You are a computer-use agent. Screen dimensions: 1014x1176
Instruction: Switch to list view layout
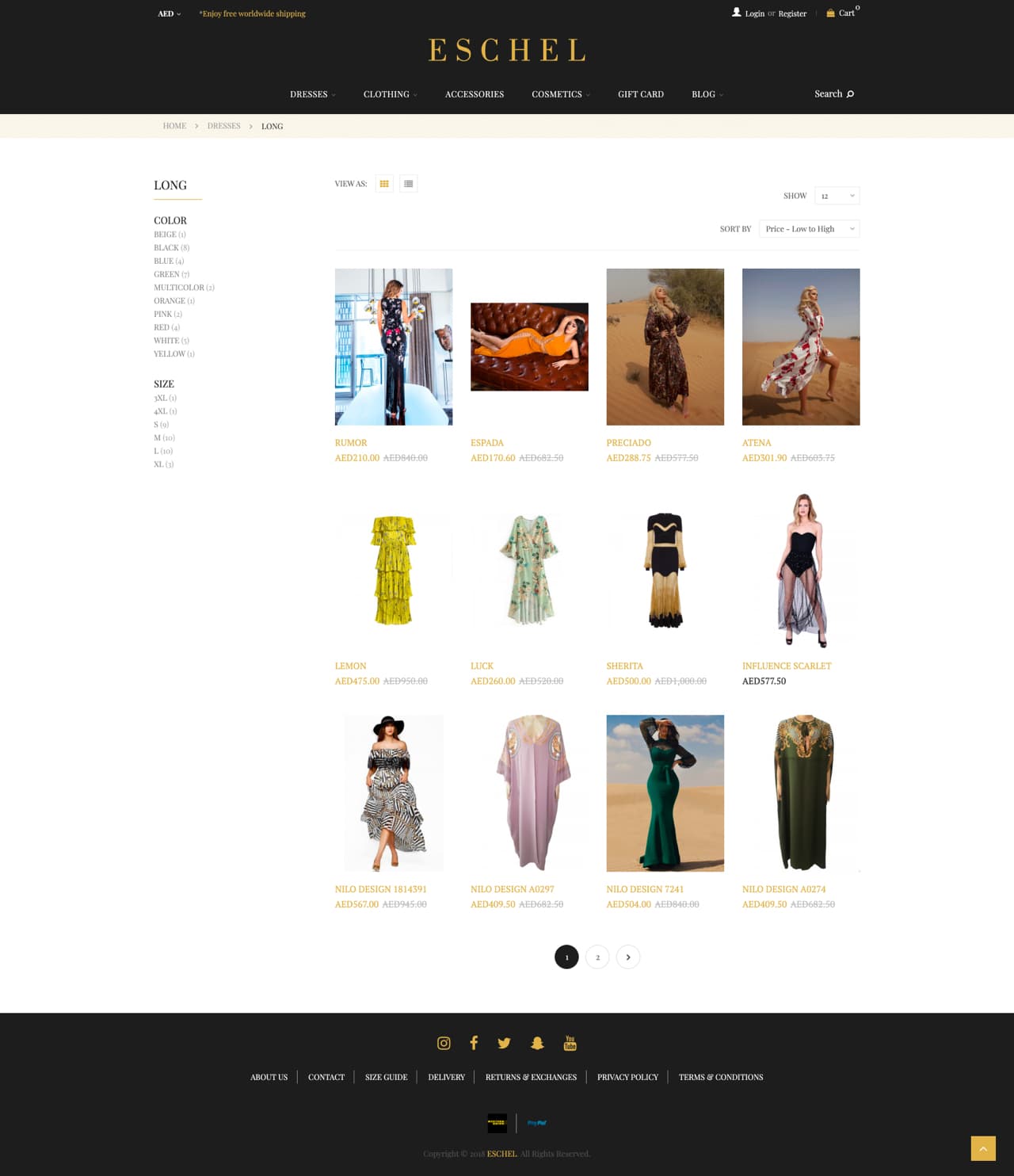pos(408,184)
